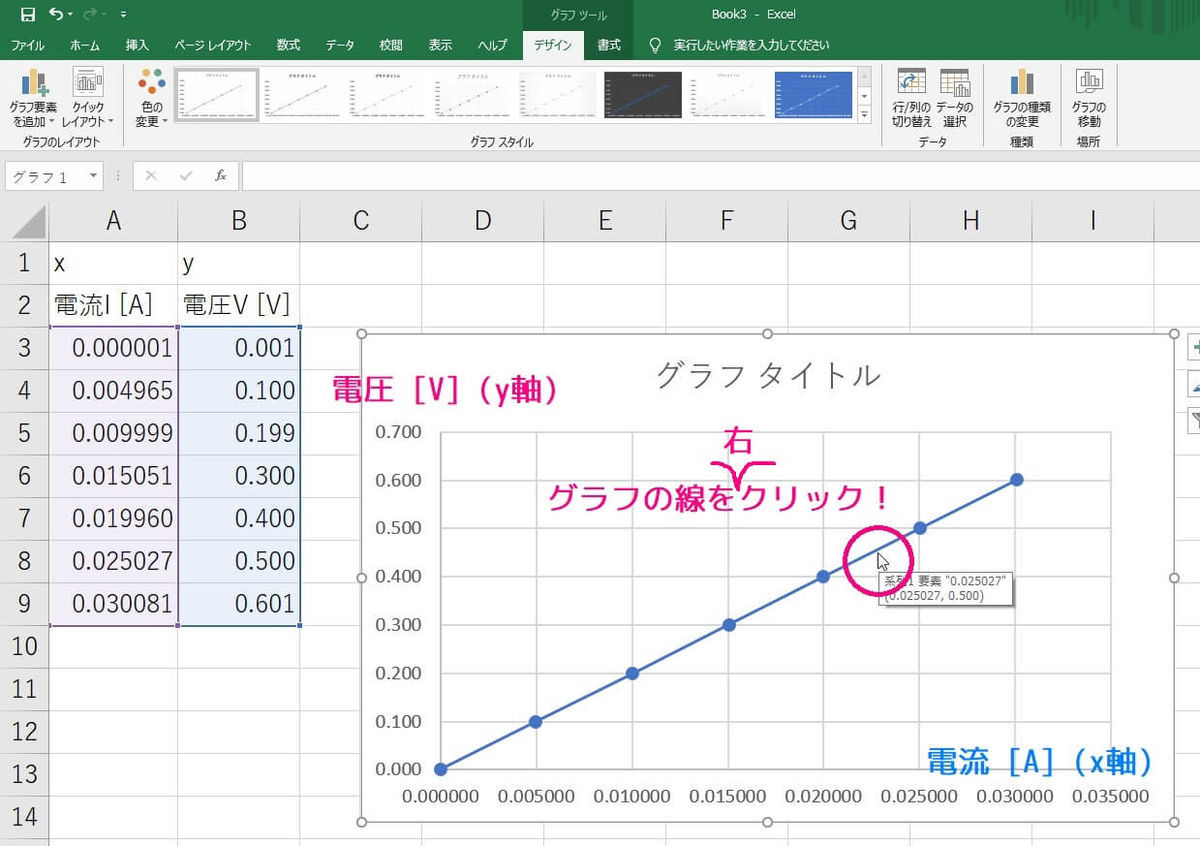
Task: Open the ページ レイアウト tab
Action: pos(212,45)
